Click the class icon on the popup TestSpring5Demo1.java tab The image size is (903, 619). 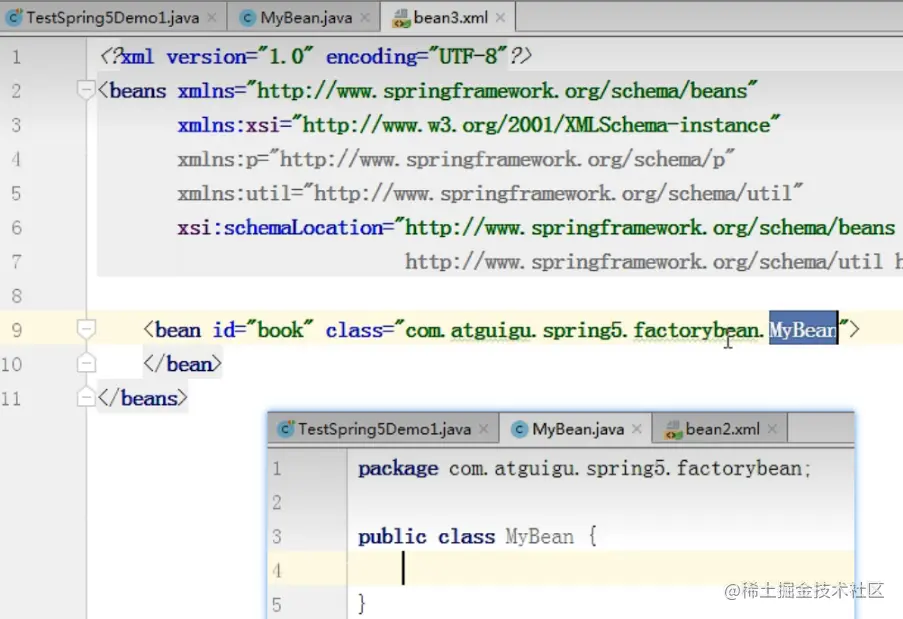pos(286,429)
